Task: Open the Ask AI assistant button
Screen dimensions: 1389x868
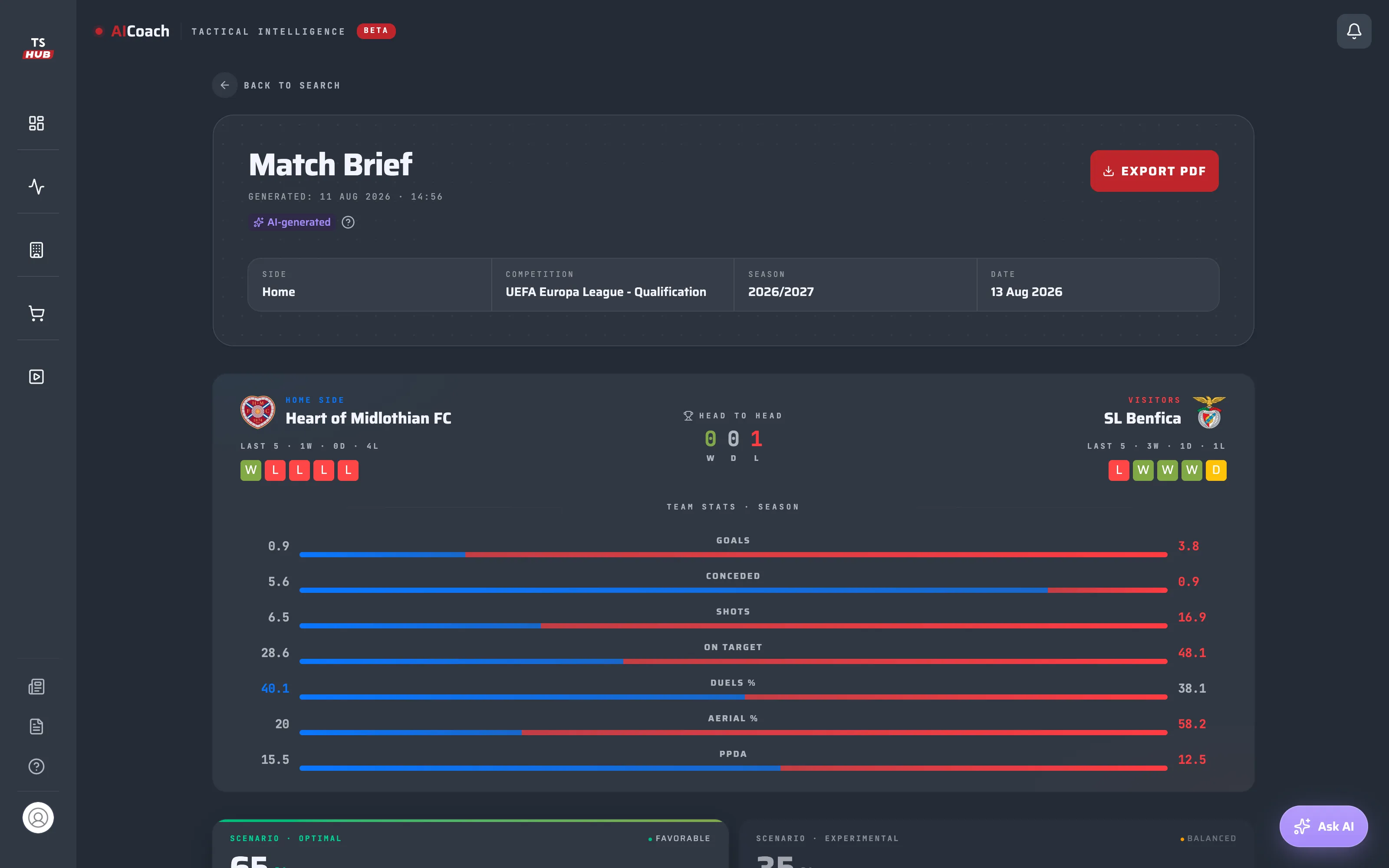Action: [x=1323, y=826]
